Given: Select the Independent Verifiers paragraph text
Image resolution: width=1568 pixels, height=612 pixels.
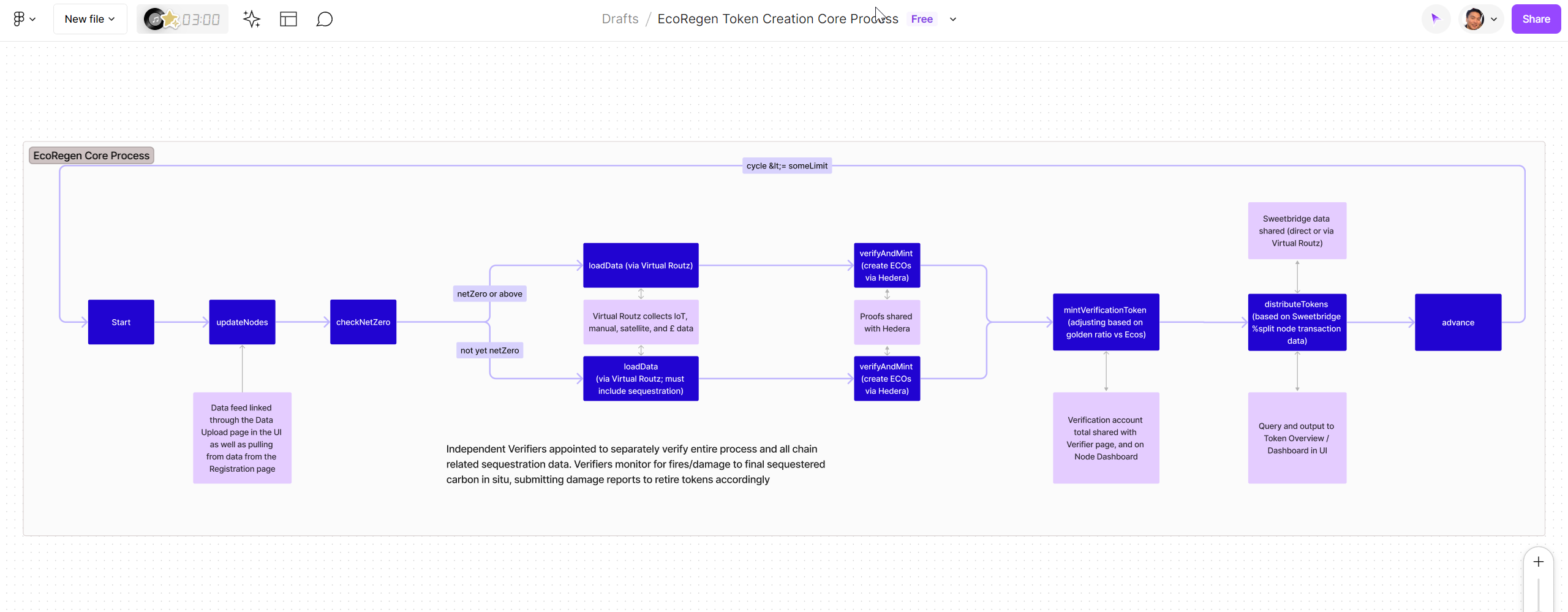Looking at the screenshot, I should pos(636,464).
